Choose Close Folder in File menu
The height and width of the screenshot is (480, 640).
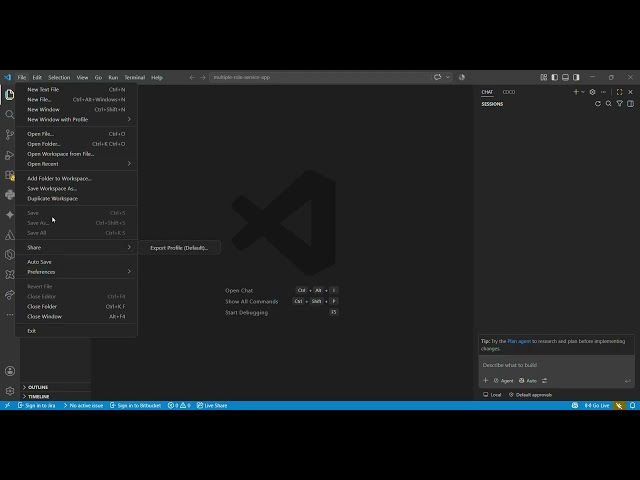(76, 306)
